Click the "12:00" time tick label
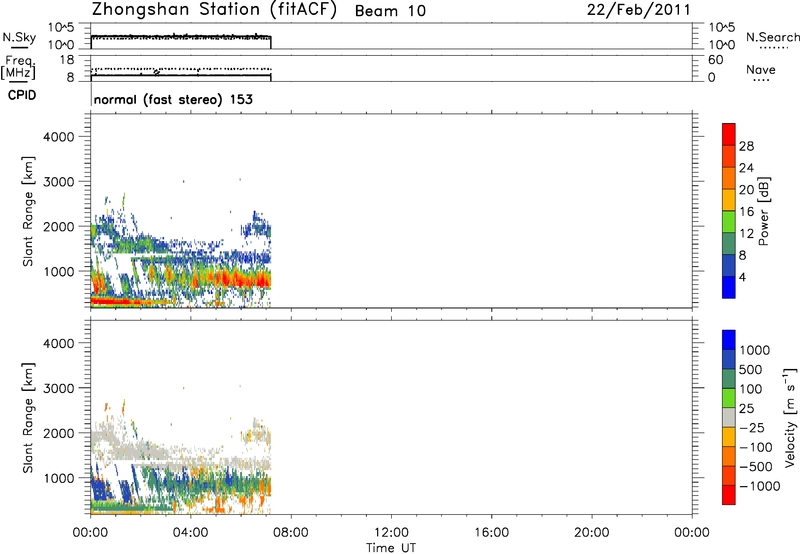800x554 pixels. [x=391, y=533]
